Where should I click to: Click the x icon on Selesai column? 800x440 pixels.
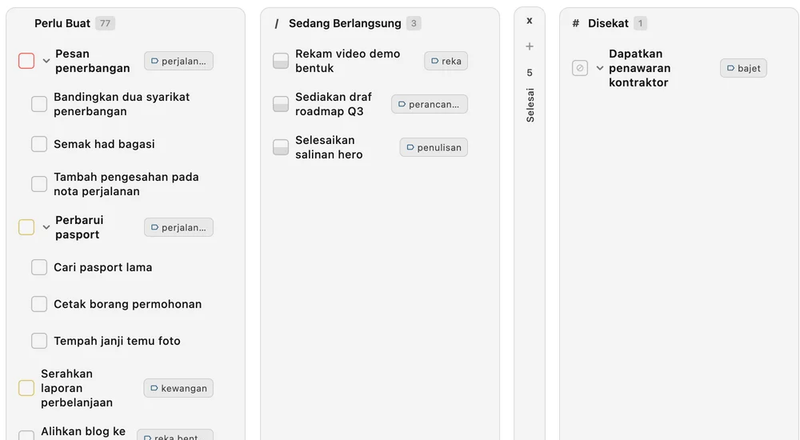tap(530, 21)
